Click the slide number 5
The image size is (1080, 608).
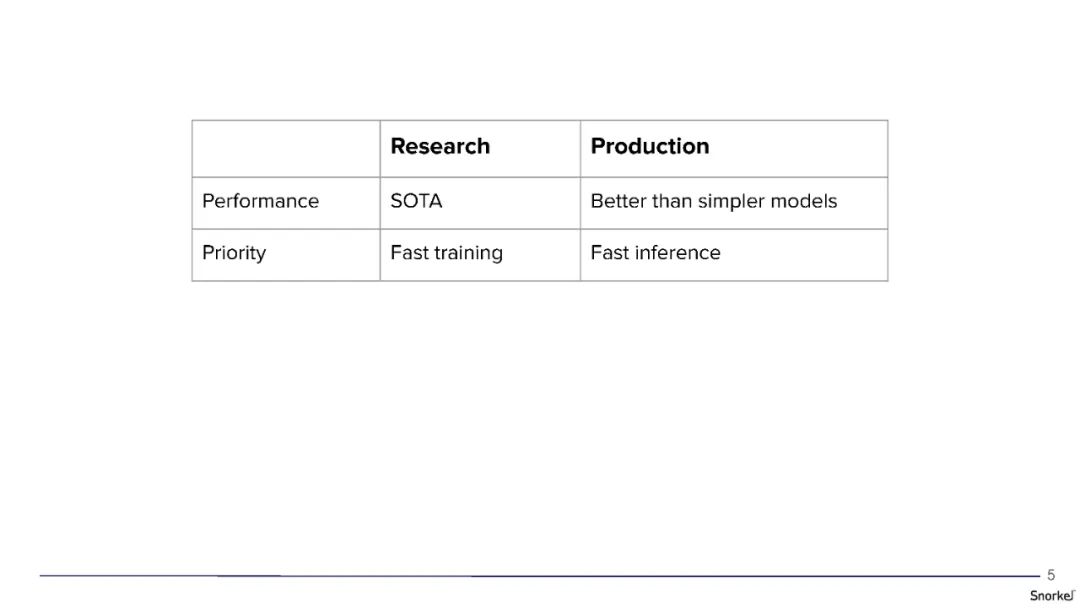1051,575
